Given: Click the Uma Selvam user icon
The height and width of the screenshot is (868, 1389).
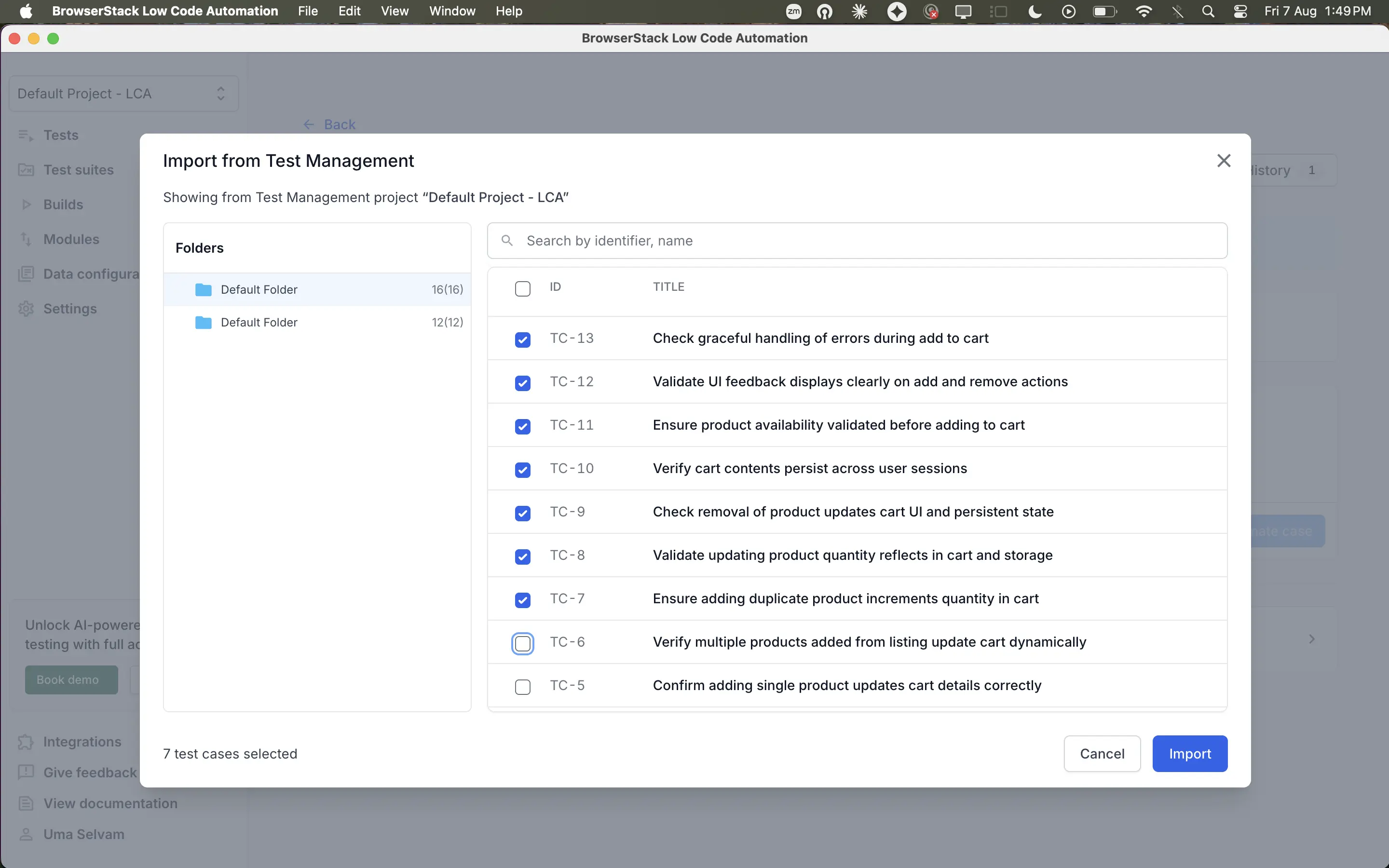Looking at the screenshot, I should click(26, 834).
